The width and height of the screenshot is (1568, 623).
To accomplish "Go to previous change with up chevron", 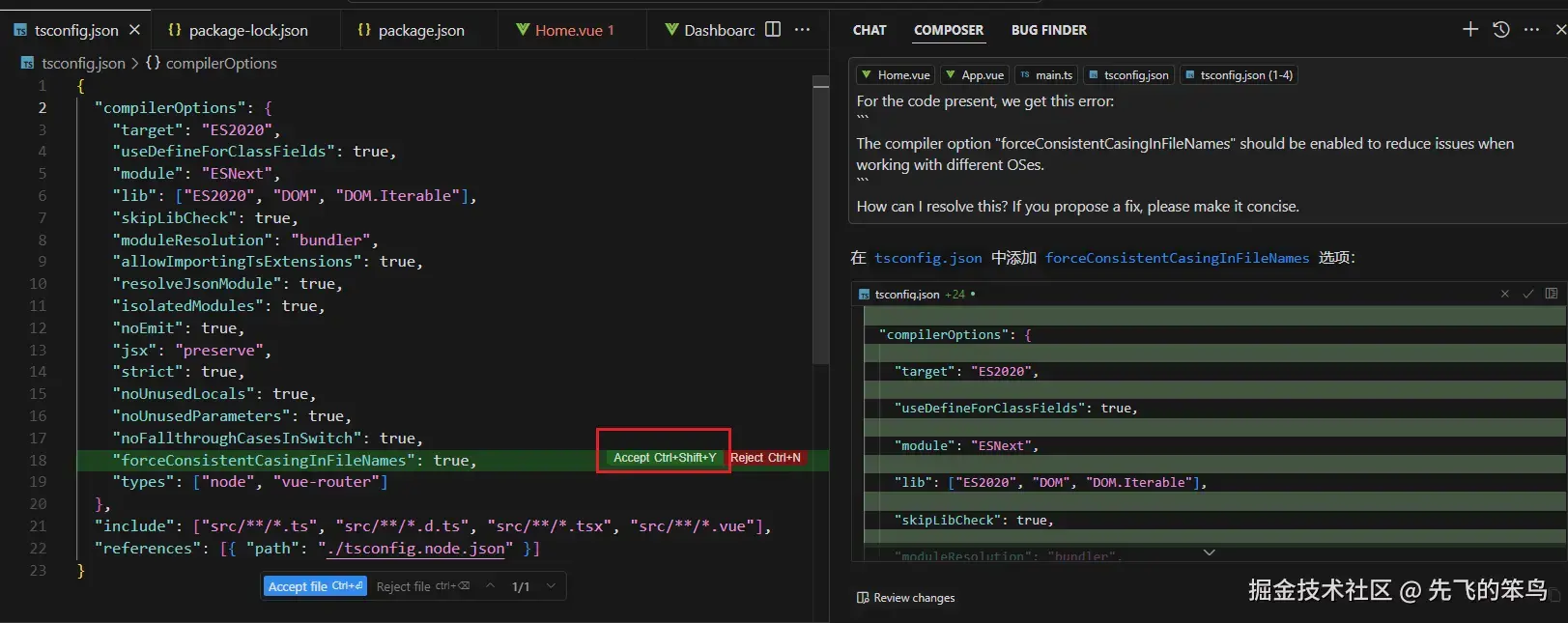I will tap(490, 585).
